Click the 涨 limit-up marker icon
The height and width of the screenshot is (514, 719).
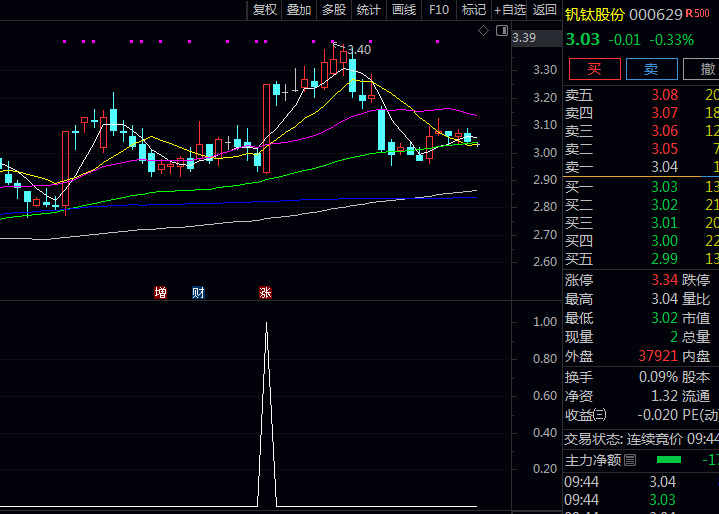coord(265,293)
